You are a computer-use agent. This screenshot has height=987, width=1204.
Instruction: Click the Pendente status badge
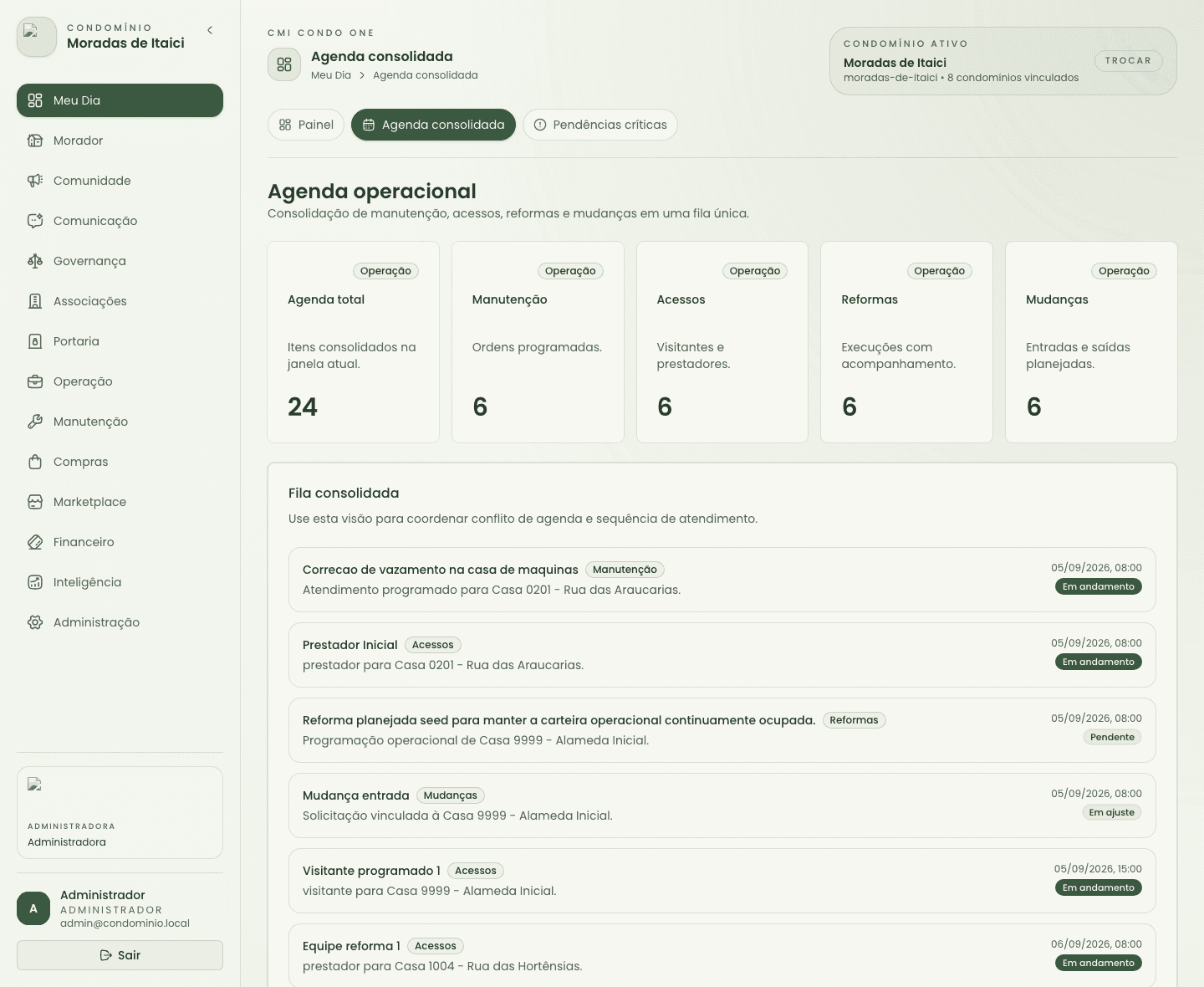click(x=1112, y=737)
